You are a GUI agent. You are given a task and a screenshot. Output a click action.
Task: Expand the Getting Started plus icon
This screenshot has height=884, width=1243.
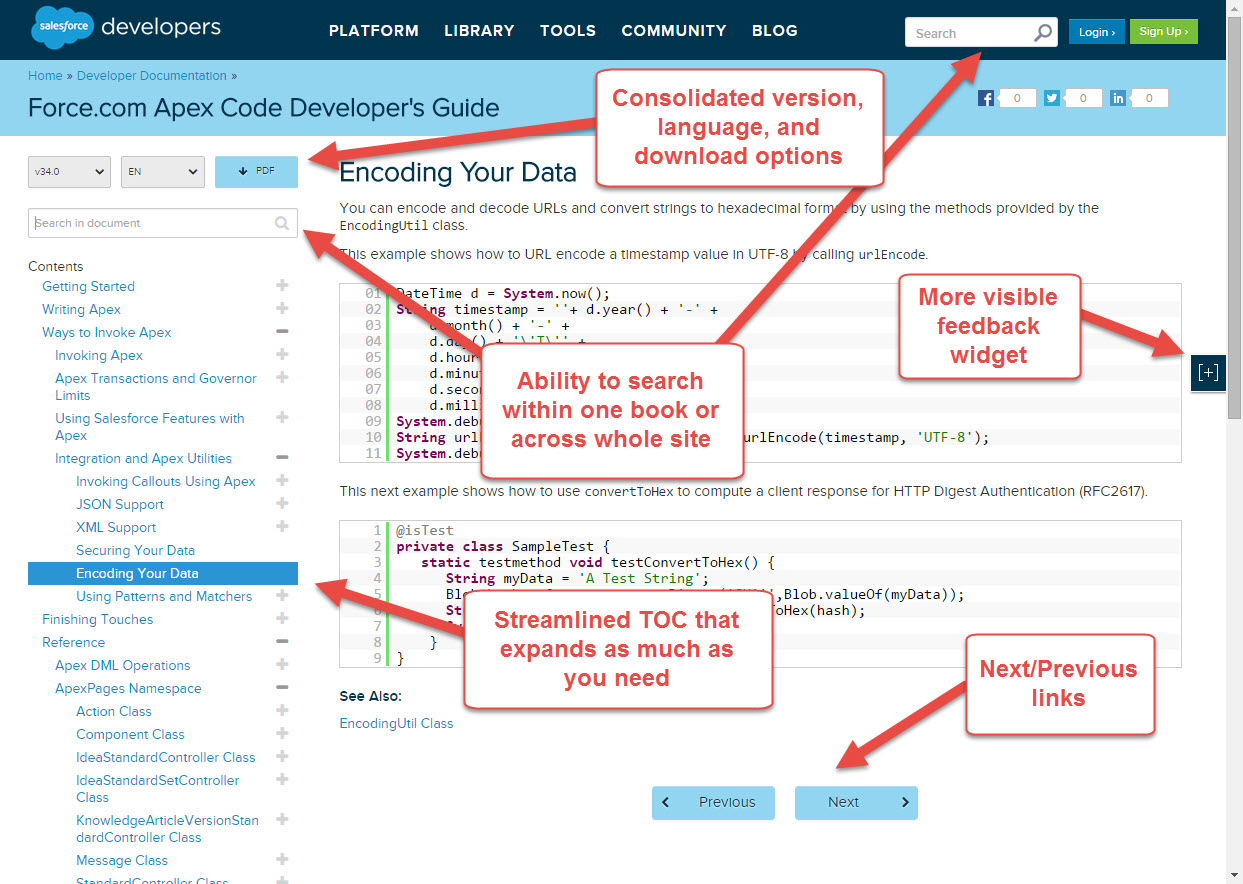coord(282,286)
